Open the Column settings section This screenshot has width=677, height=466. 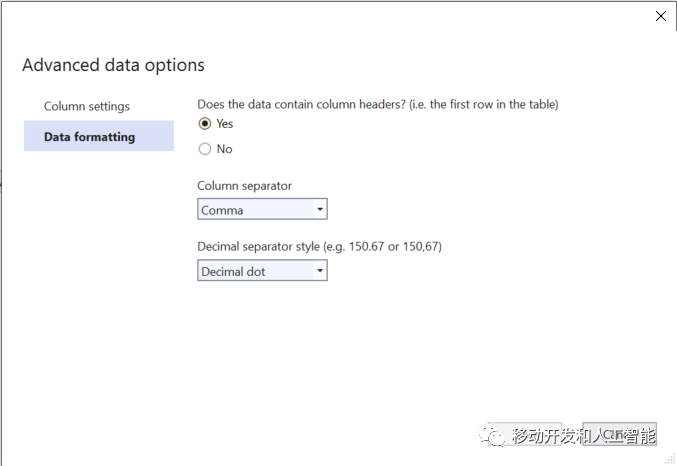(87, 106)
